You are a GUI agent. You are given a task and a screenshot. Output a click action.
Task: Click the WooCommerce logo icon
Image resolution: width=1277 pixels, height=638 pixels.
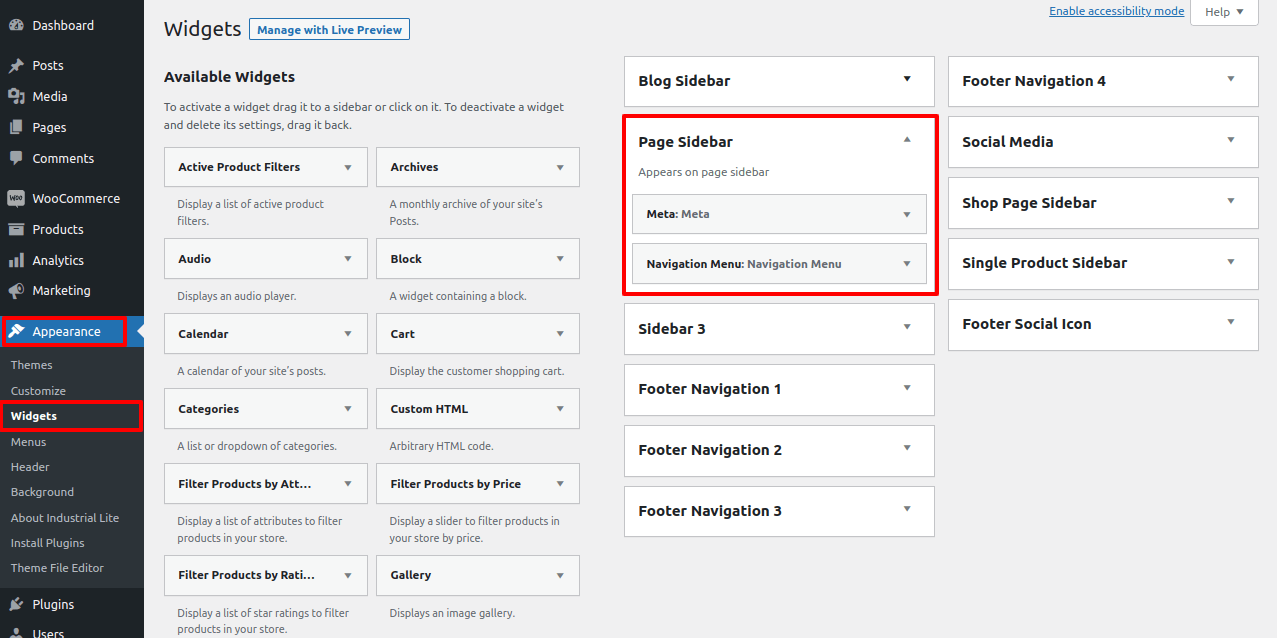tap(16, 199)
